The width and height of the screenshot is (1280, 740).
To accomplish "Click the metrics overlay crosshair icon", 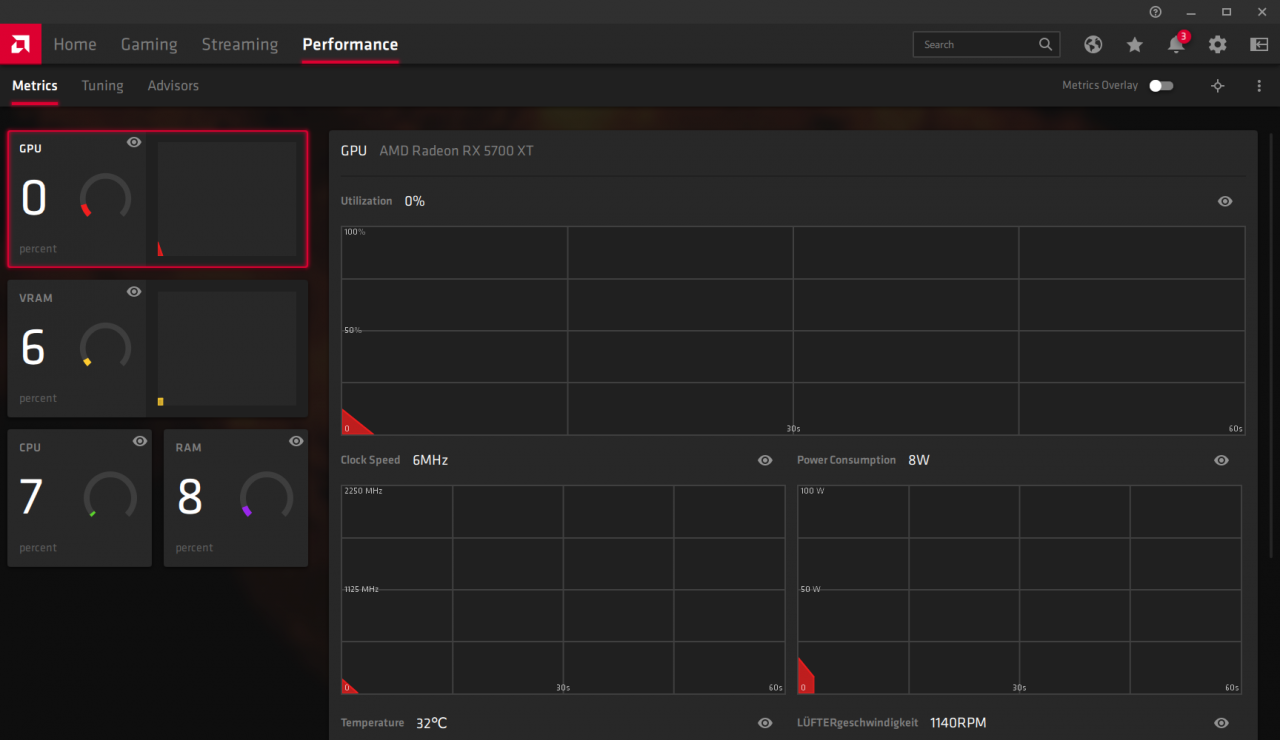I will click(1217, 86).
